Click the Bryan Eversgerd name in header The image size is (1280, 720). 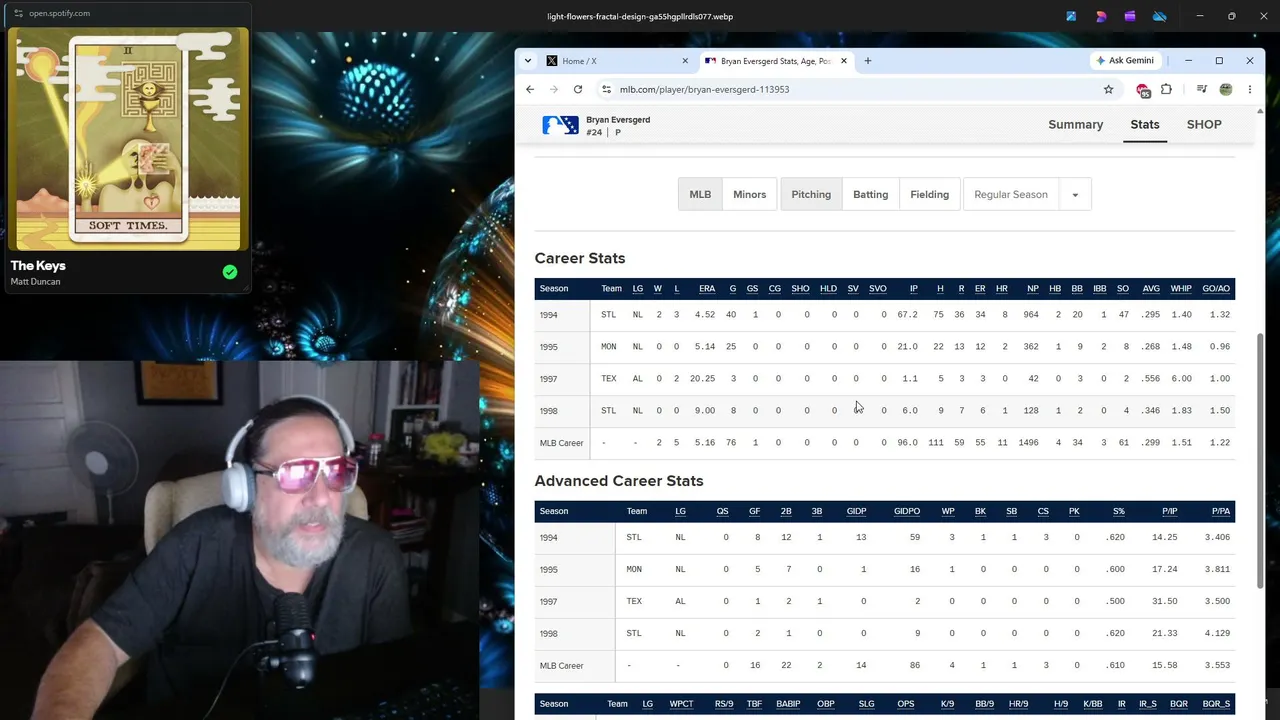pos(618,120)
